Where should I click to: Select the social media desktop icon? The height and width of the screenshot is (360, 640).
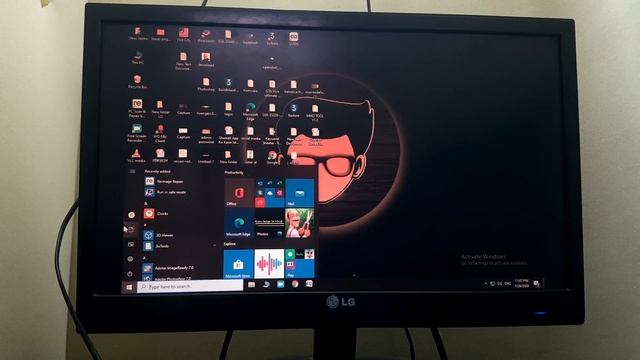(250, 134)
